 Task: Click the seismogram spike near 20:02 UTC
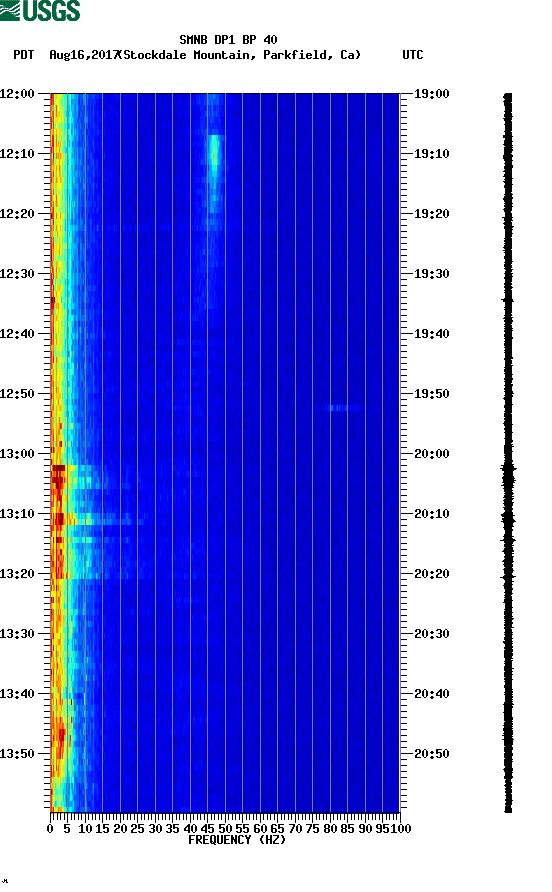(509, 470)
